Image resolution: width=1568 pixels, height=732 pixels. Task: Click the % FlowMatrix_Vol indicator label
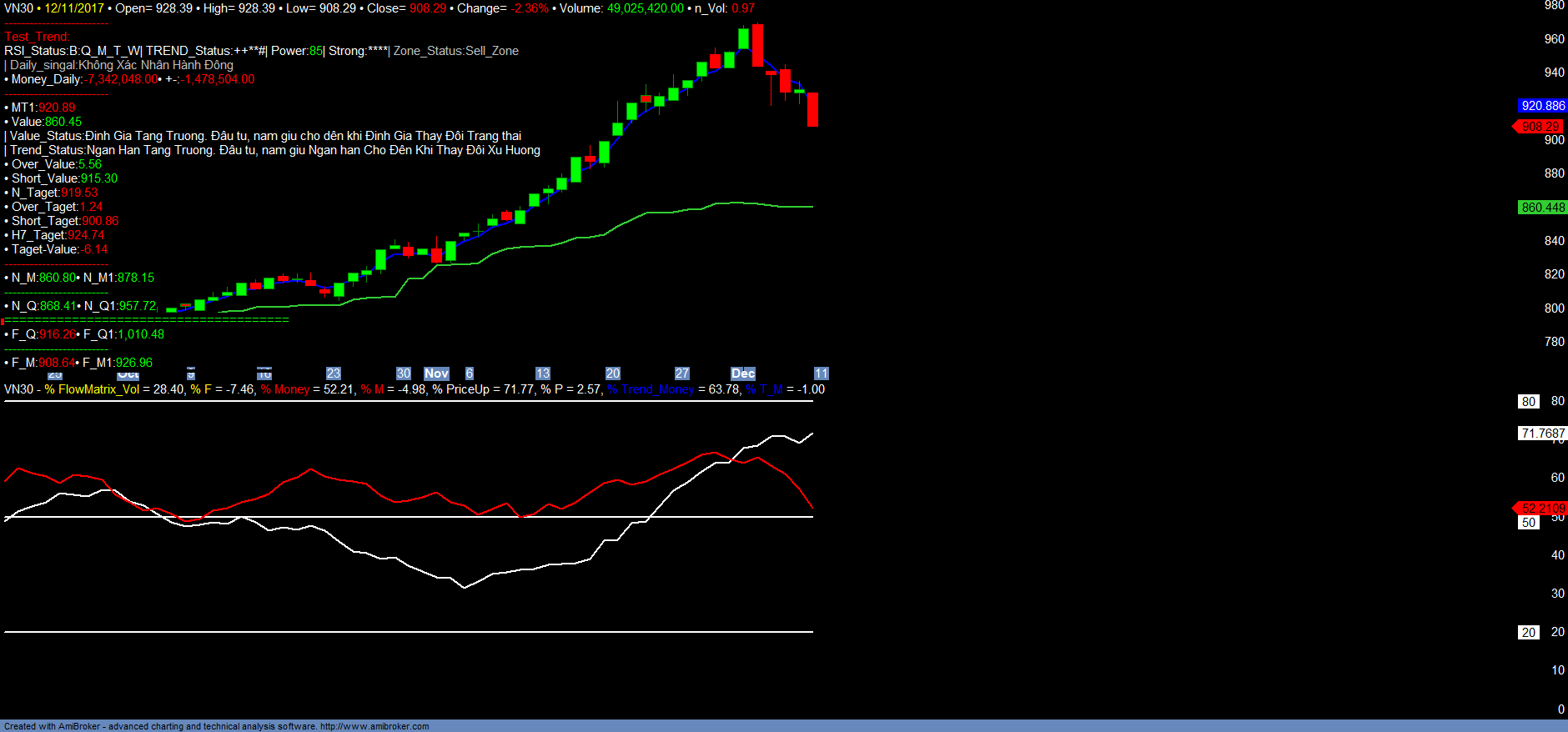coord(92,389)
